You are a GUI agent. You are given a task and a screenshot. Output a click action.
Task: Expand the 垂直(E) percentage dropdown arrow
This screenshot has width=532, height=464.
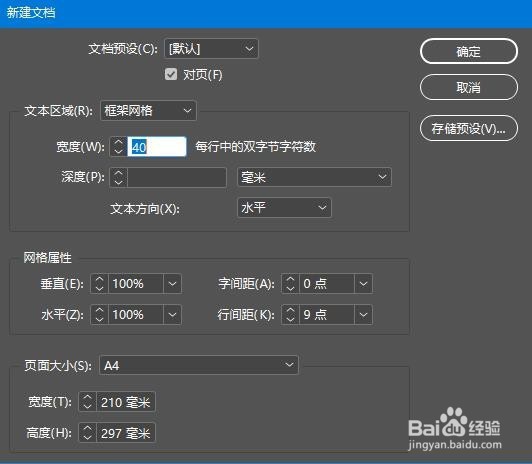click(172, 284)
